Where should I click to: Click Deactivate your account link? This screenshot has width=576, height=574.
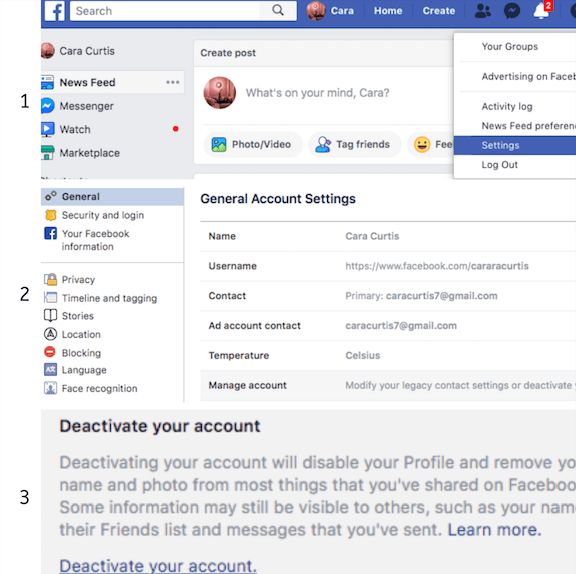pyautogui.click(x=158, y=566)
